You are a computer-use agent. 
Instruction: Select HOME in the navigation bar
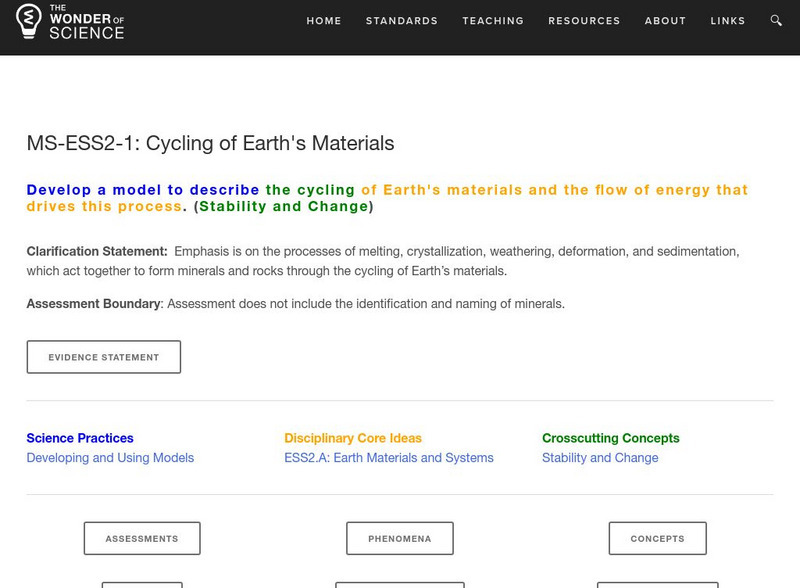324,20
